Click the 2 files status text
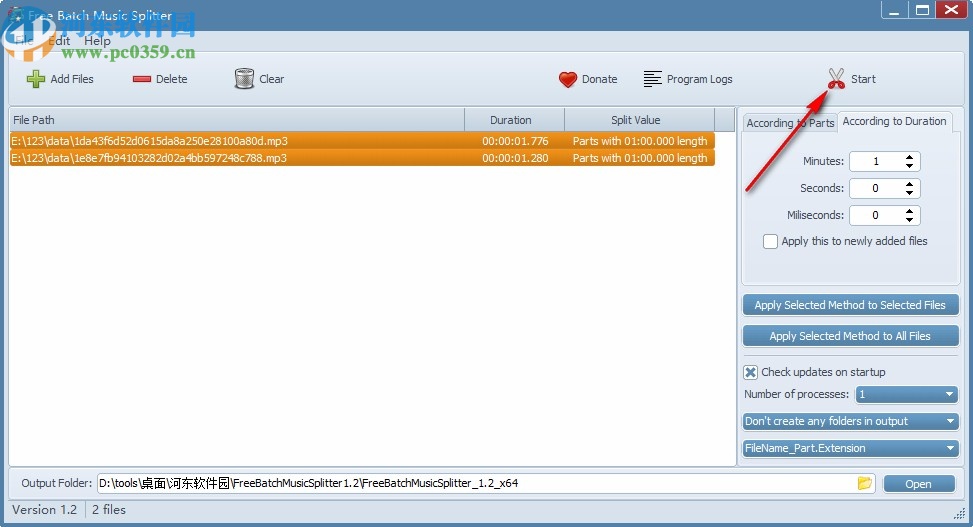This screenshot has height=527, width=973. [x=109, y=510]
